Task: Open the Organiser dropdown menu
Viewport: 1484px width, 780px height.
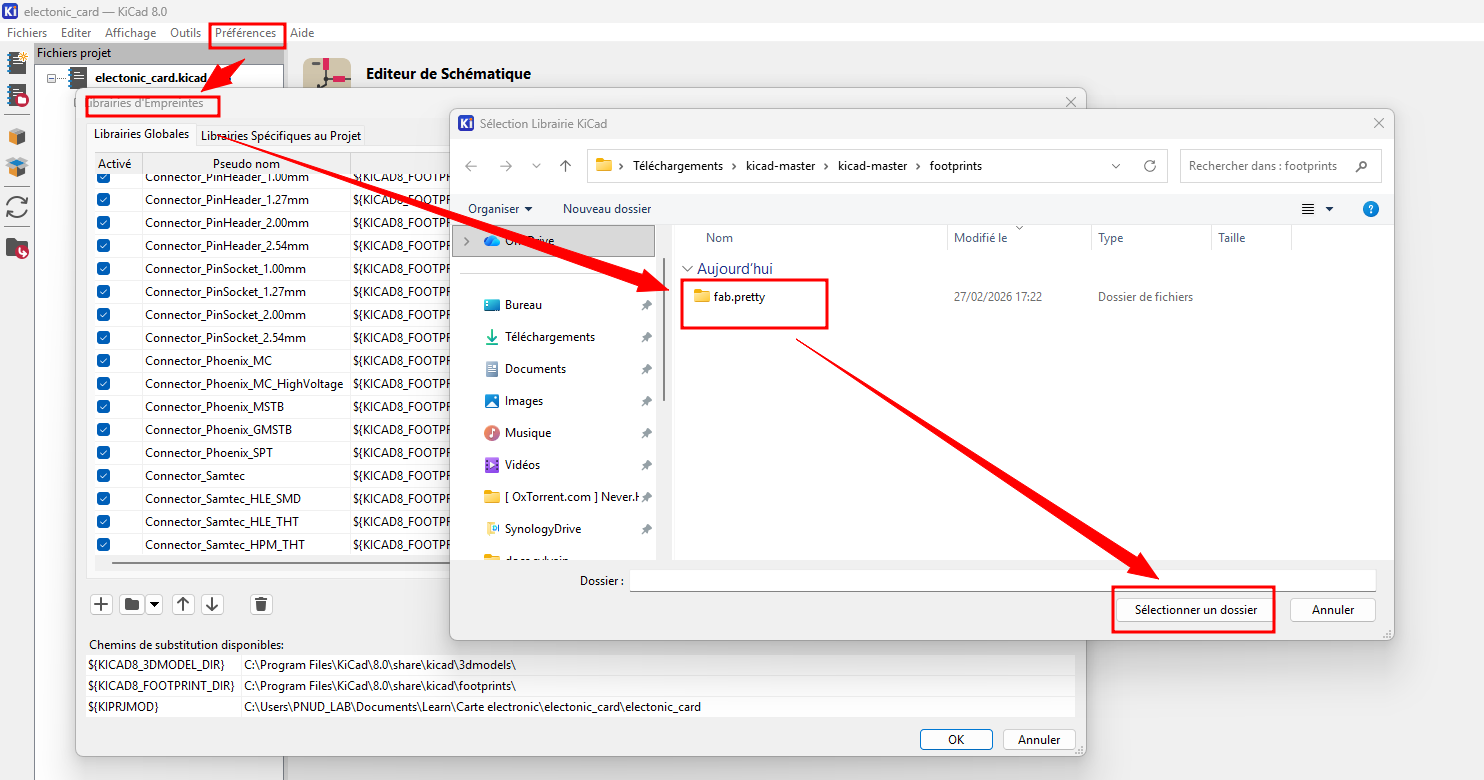Action: pyautogui.click(x=500, y=209)
